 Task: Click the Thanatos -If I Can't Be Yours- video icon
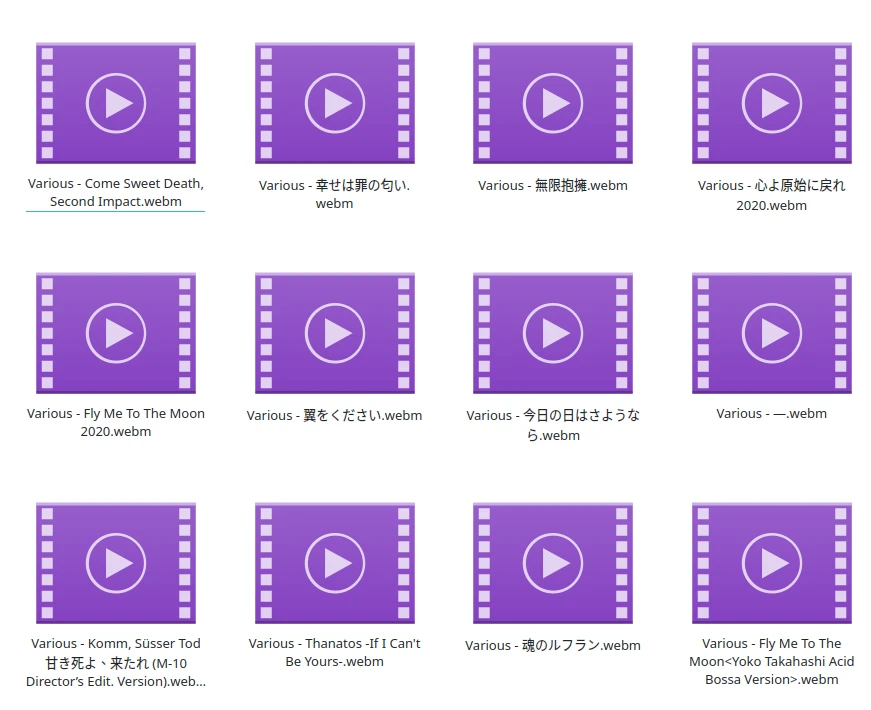[334, 563]
